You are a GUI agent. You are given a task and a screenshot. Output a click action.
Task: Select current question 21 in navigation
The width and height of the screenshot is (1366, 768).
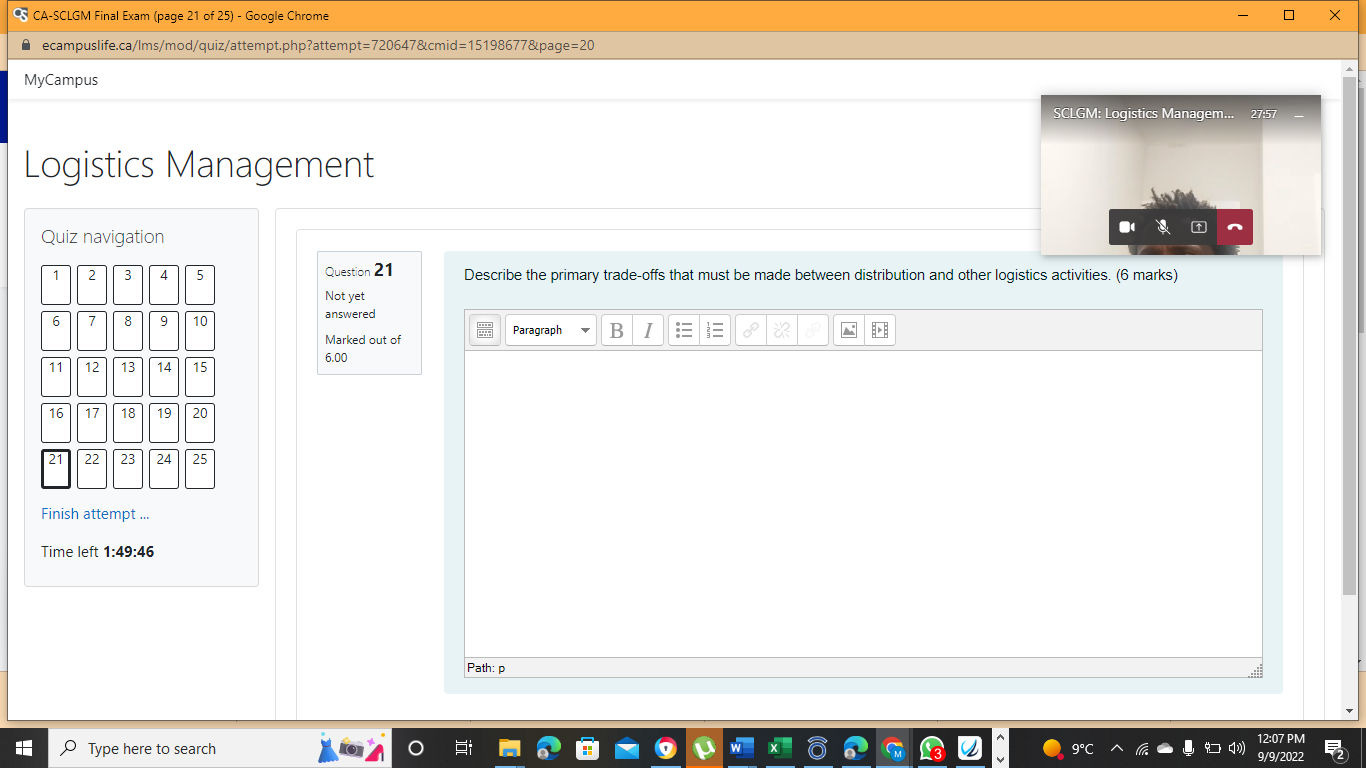click(x=56, y=469)
